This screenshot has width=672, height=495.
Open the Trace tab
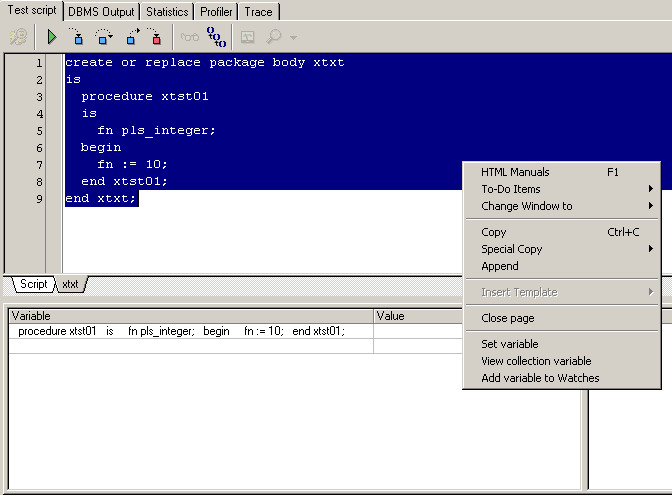pyautogui.click(x=258, y=12)
